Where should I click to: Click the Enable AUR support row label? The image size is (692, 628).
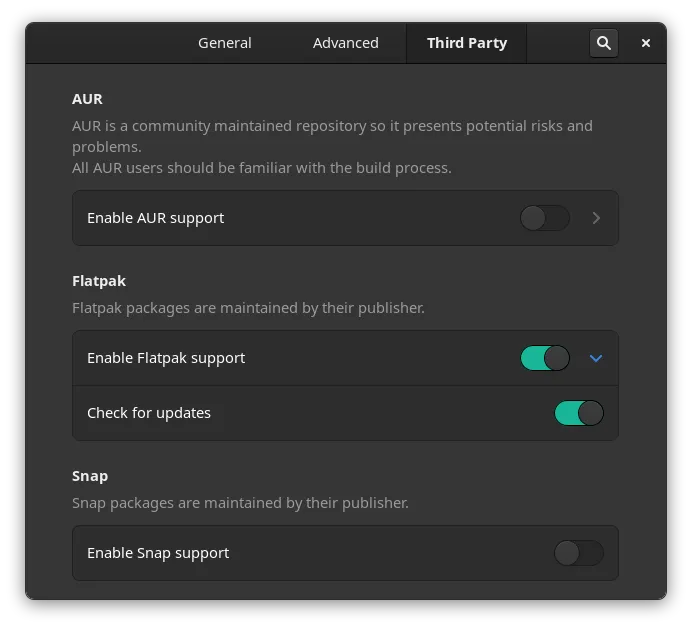[155, 218]
